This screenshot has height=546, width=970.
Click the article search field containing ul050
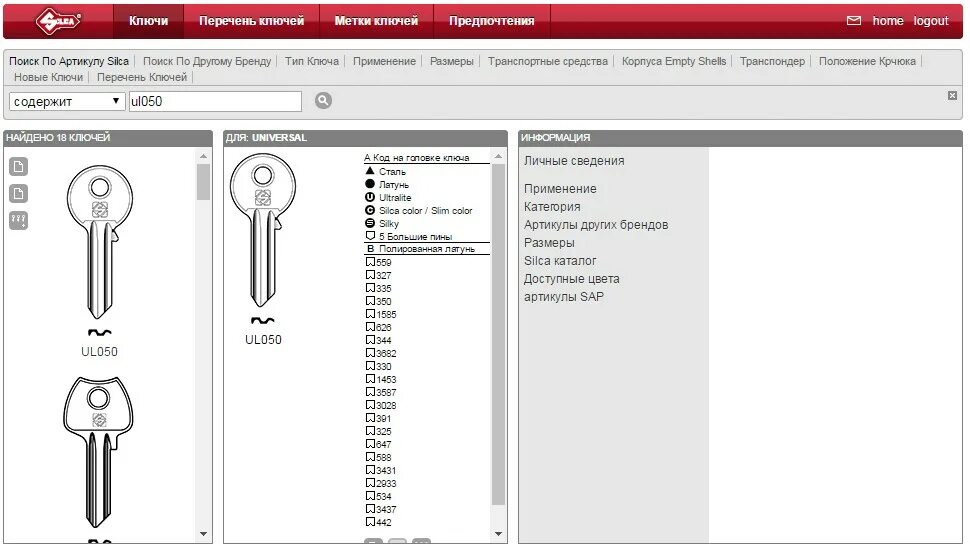coord(215,101)
